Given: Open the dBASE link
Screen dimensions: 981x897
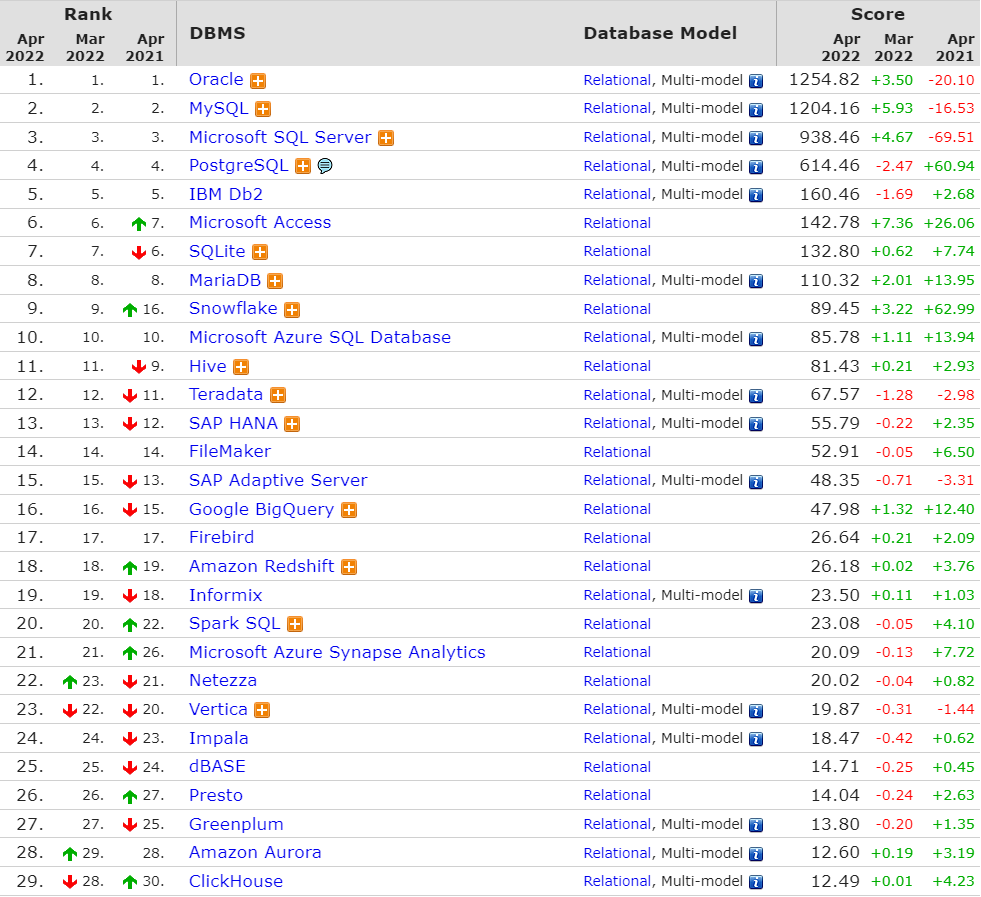Looking at the screenshot, I should (x=217, y=766).
